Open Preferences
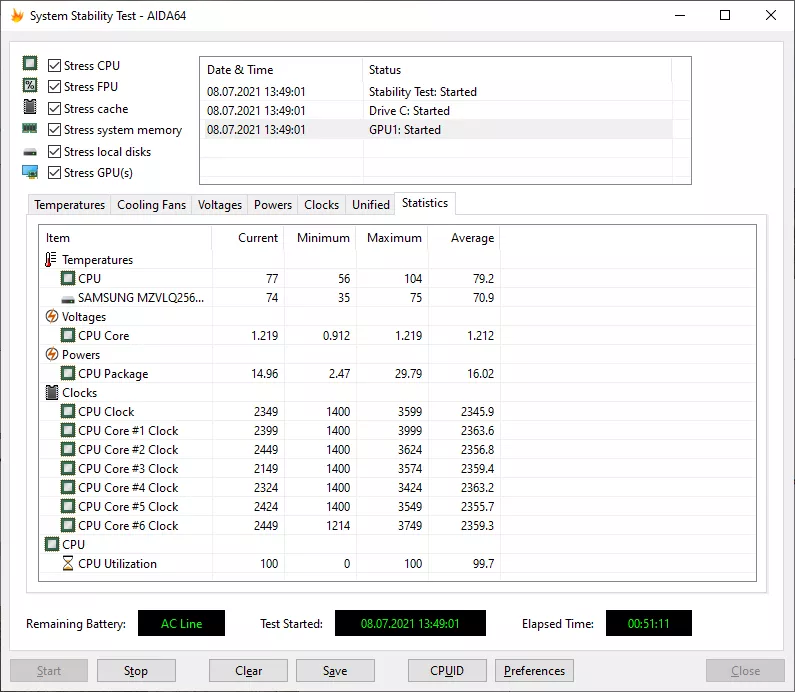The image size is (795, 692). [534, 671]
